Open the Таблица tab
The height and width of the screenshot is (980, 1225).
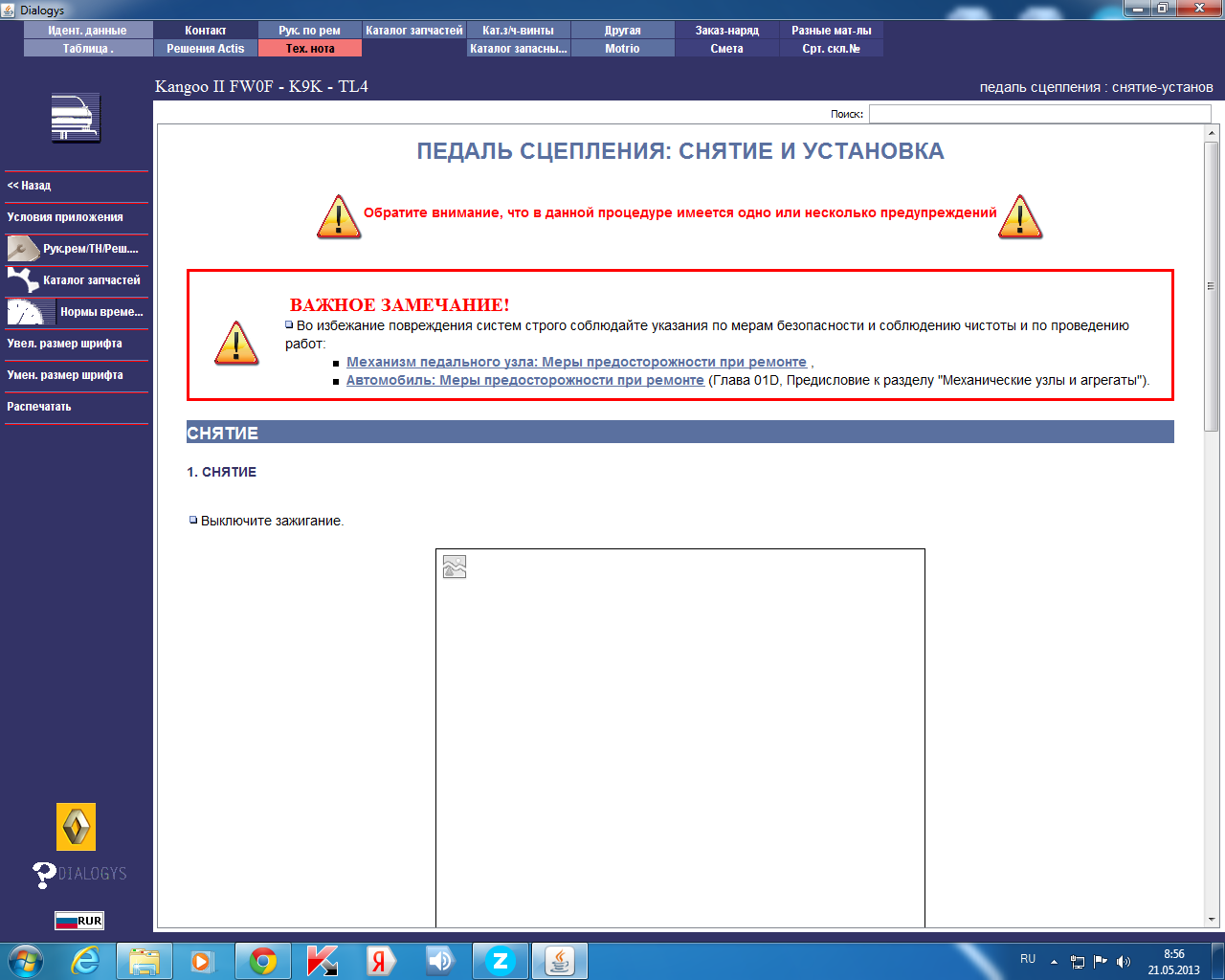coord(88,49)
